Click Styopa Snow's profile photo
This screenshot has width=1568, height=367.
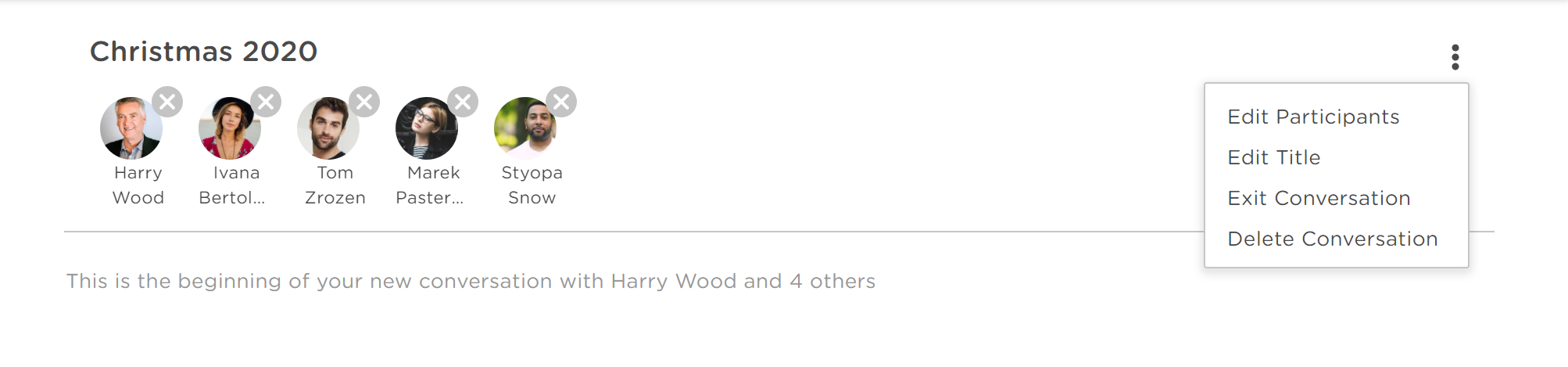coord(525,128)
